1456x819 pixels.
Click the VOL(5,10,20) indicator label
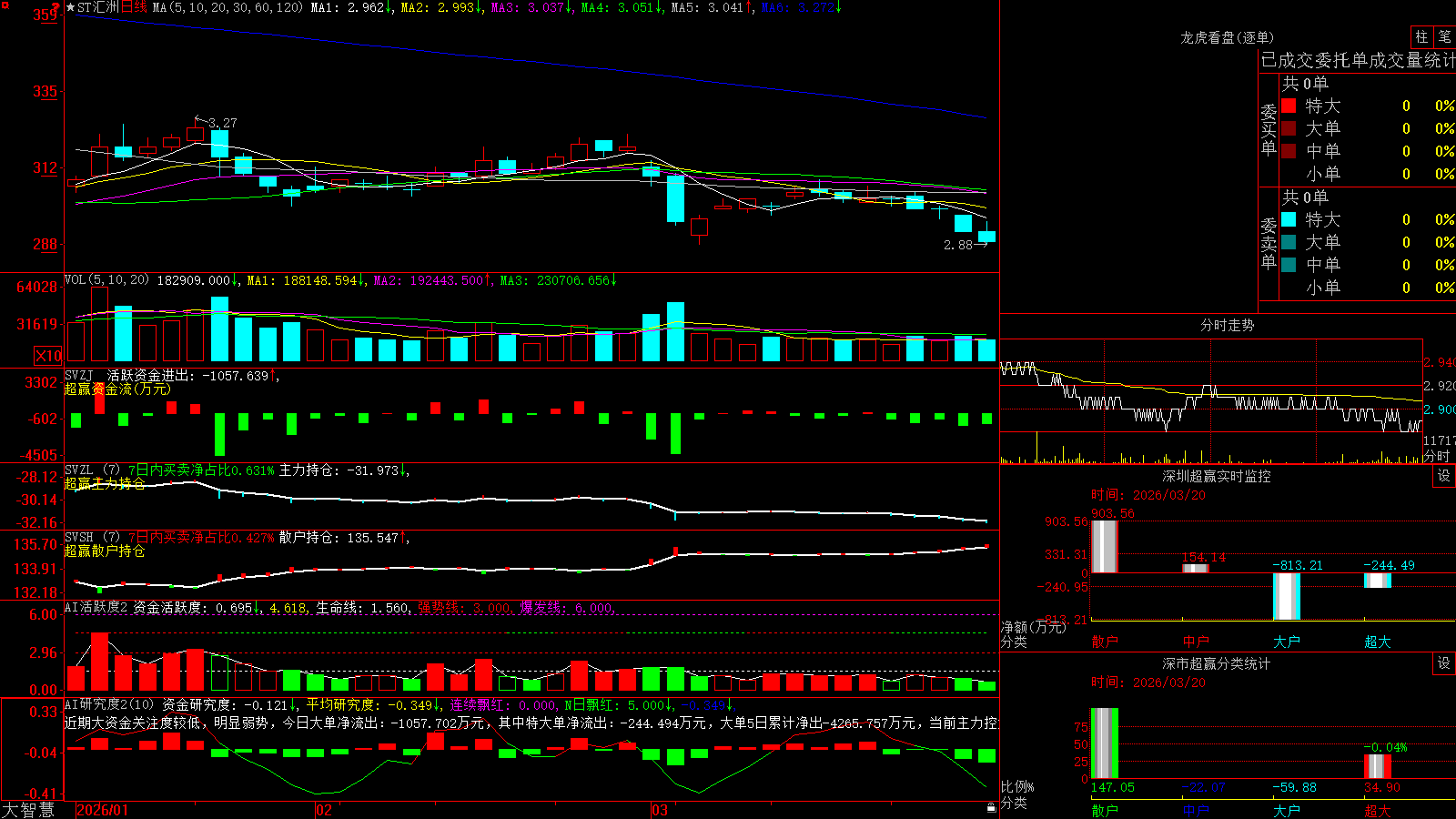click(x=107, y=280)
